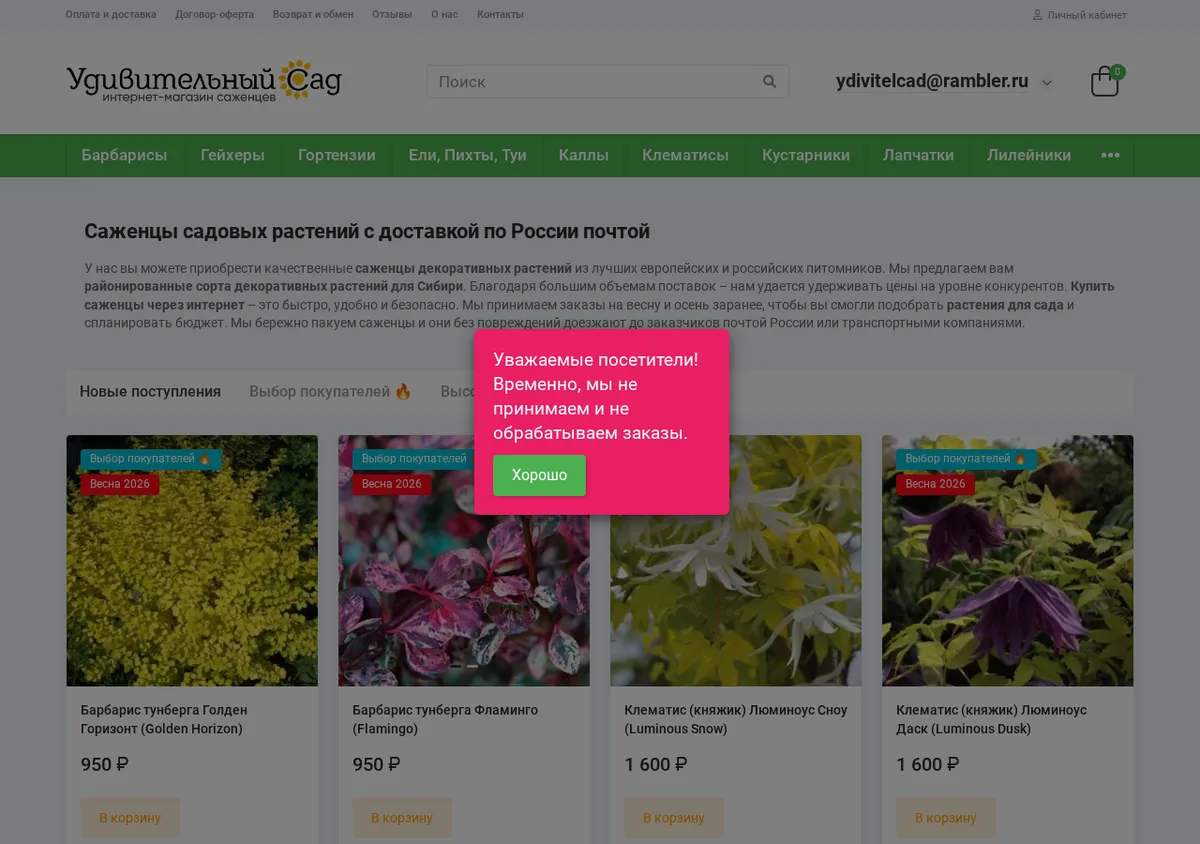Go to Гортензии in the green menu

(336, 155)
